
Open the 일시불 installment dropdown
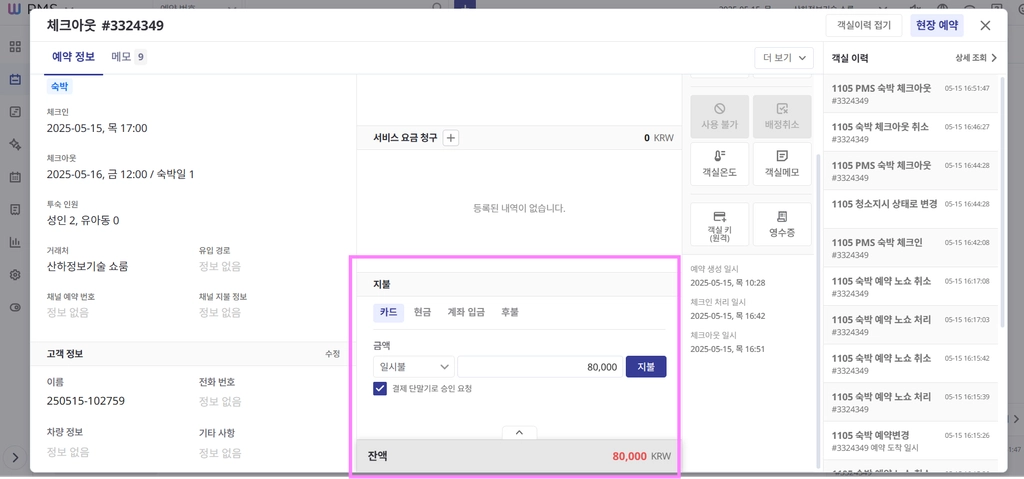[x=413, y=367]
